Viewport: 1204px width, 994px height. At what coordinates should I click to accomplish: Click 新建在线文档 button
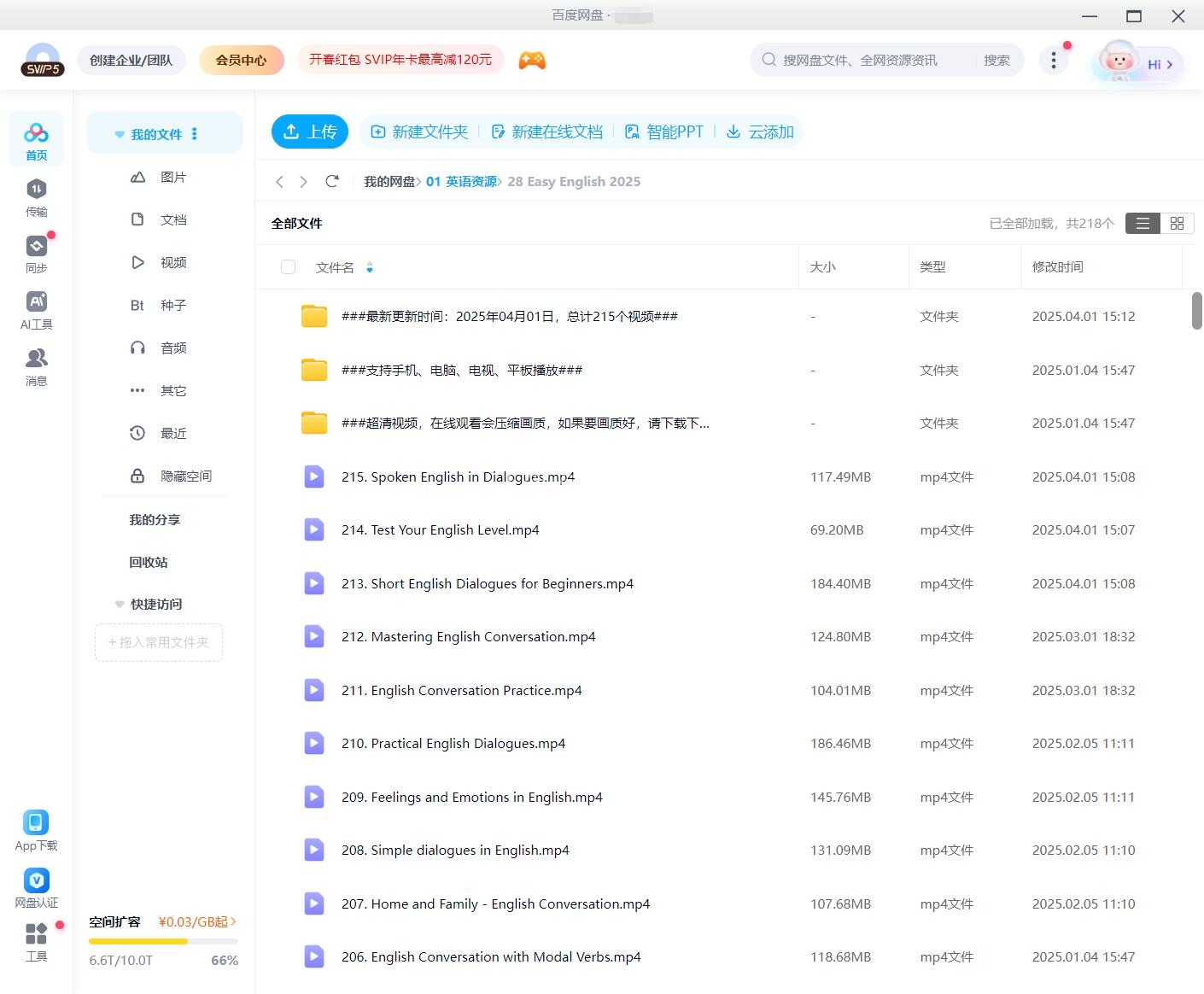click(x=547, y=132)
